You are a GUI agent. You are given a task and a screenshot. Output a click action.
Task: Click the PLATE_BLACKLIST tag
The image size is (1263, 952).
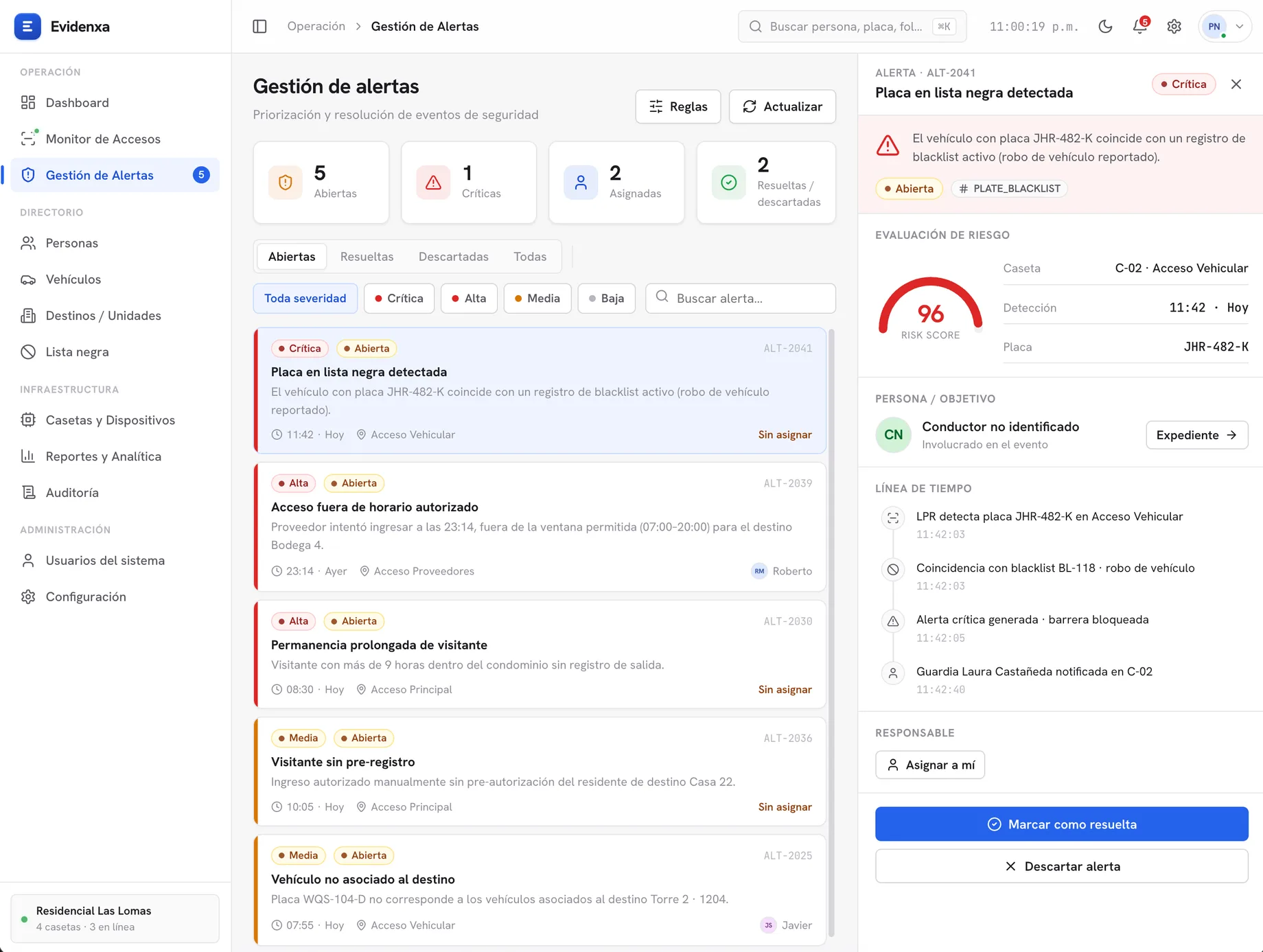(1009, 189)
